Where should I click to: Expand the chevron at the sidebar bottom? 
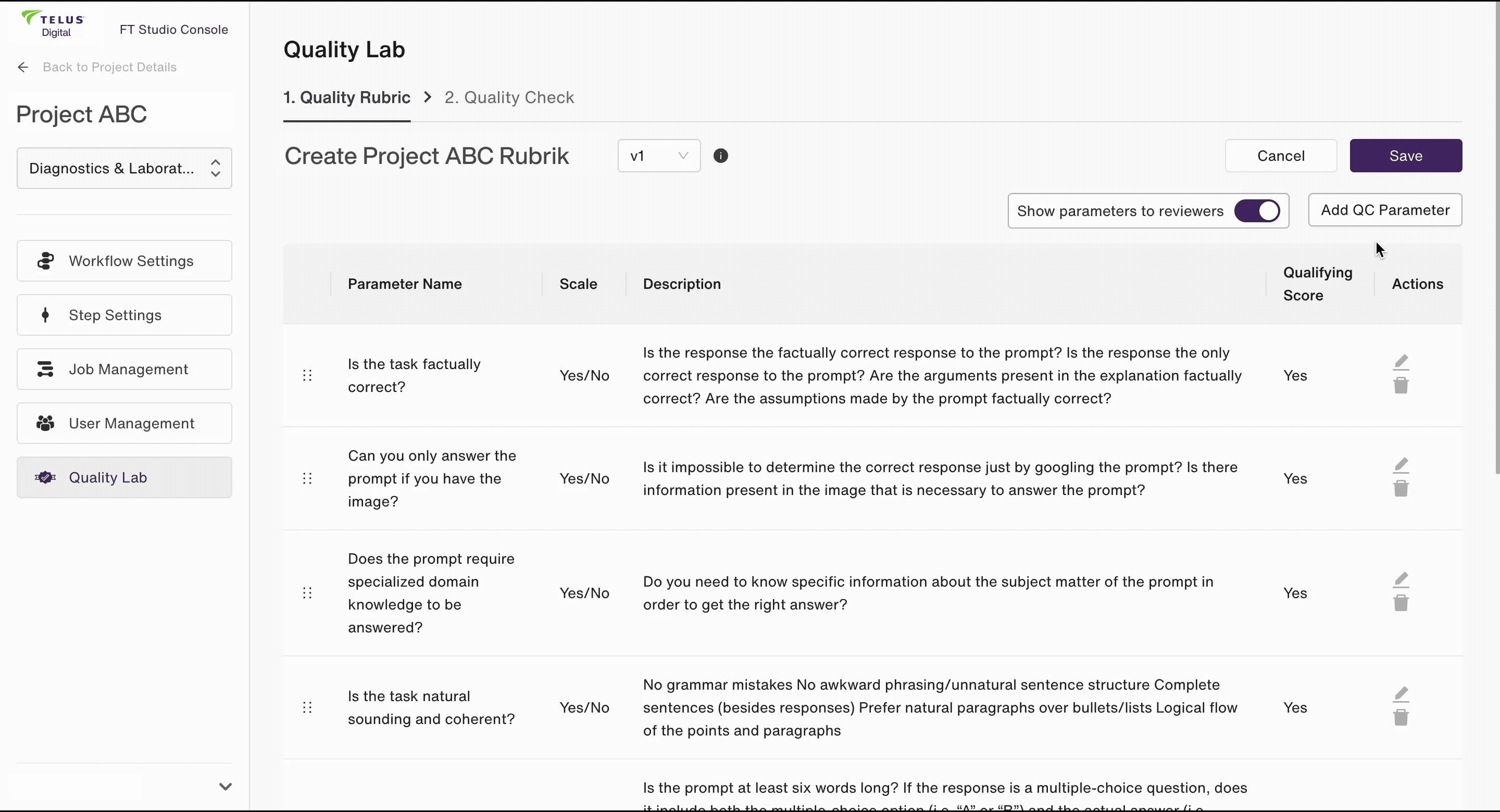[226, 786]
